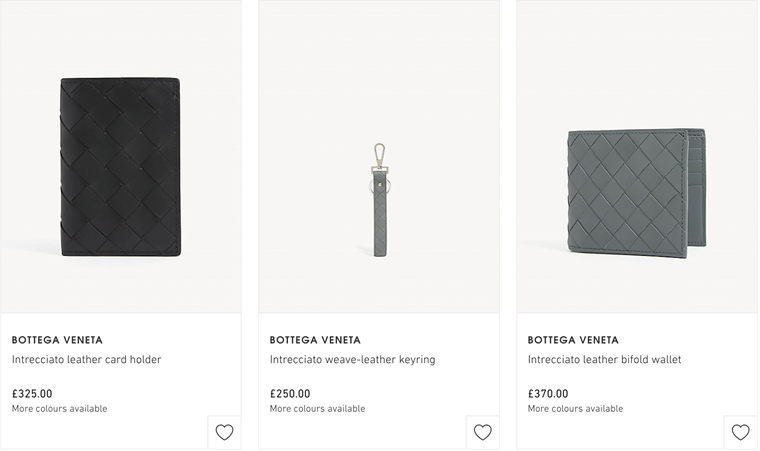View more colours for the bifold wallet
Image resolution: width=760 pixels, height=451 pixels.
(x=575, y=409)
